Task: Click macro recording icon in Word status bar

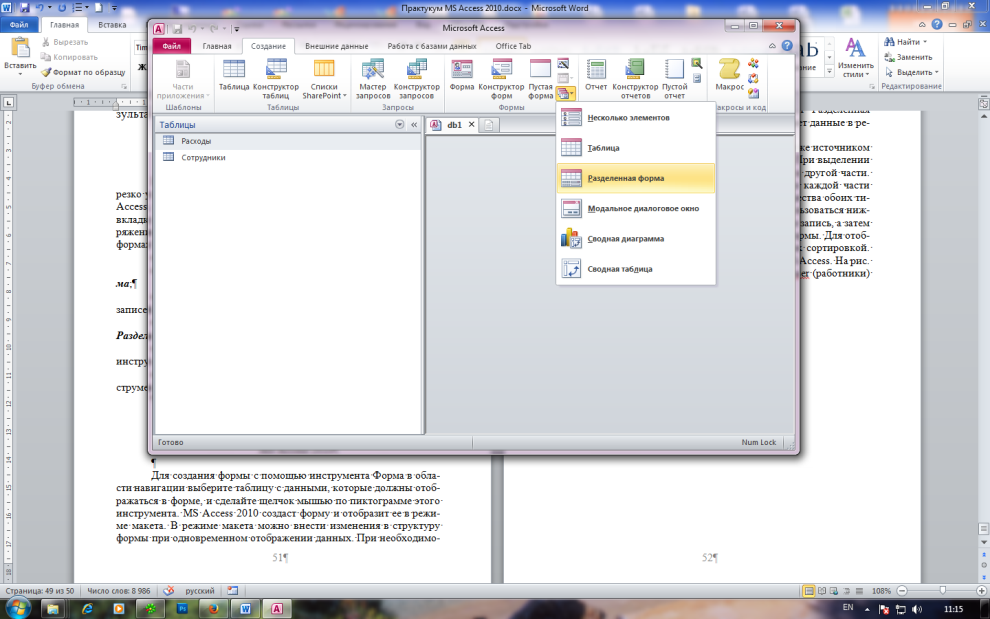Action: coord(232,591)
